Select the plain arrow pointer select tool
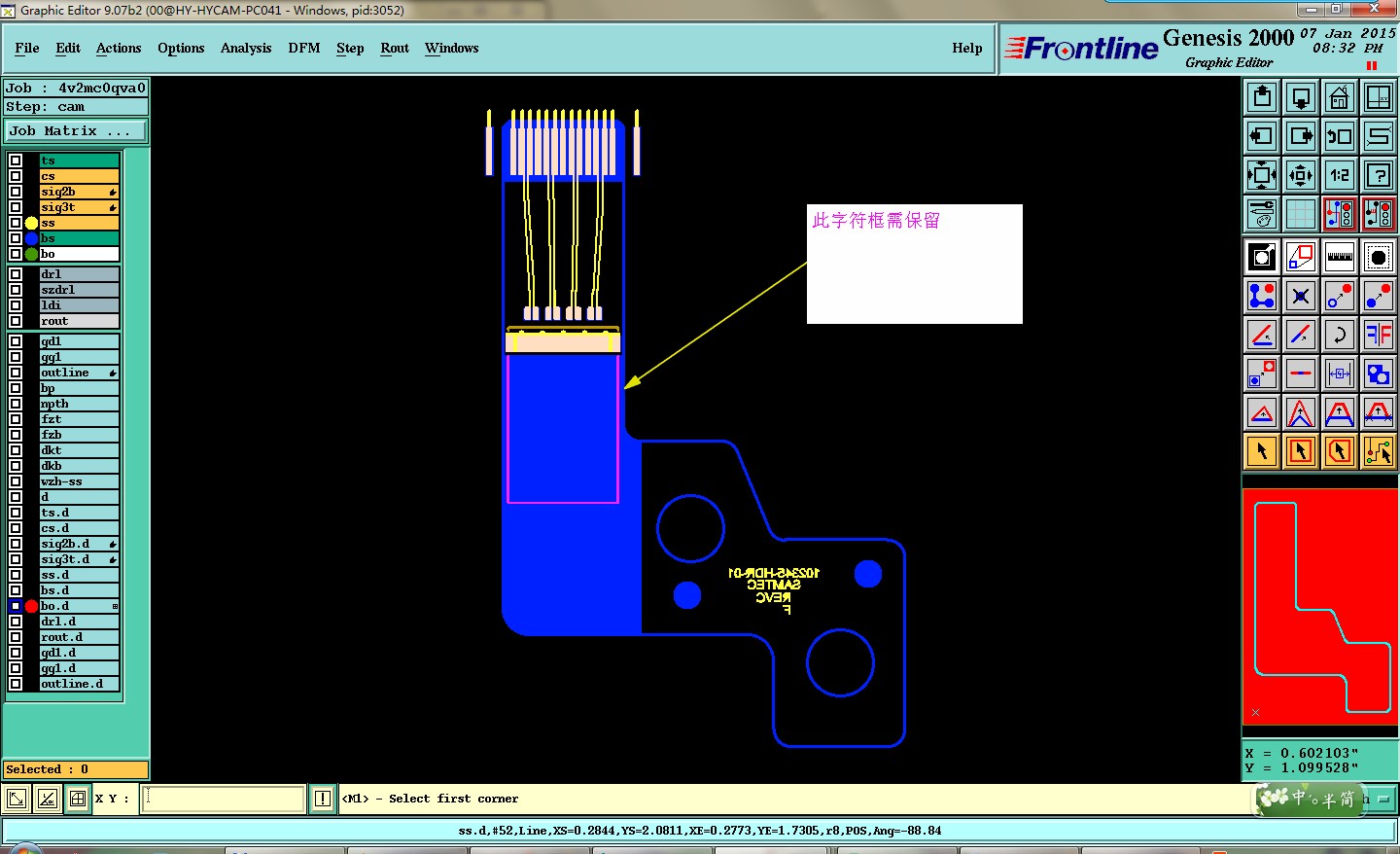Screen dimensions: 1400x854 click(x=1262, y=451)
